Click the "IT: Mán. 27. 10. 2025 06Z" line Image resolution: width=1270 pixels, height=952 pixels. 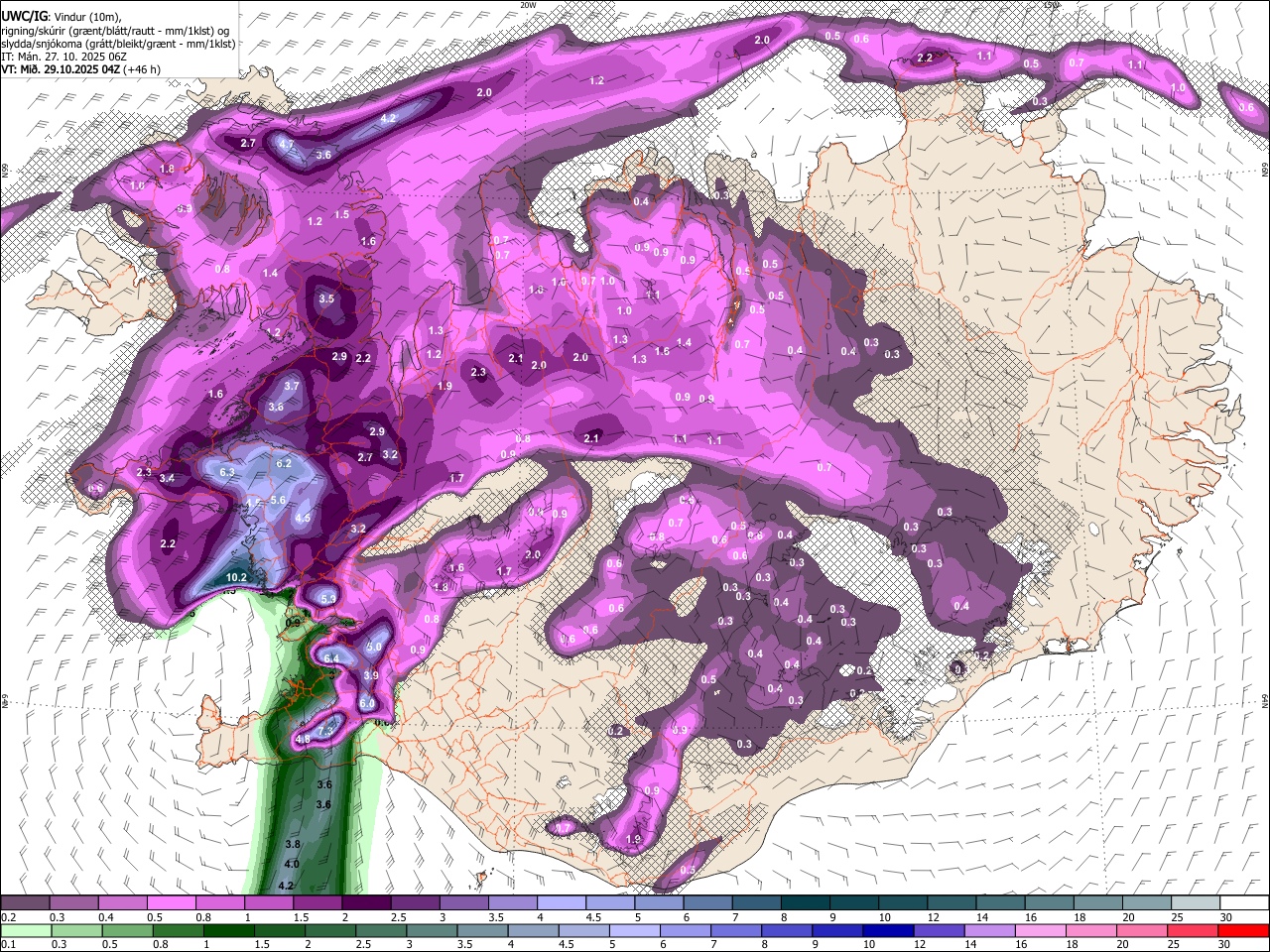[x=63, y=57]
